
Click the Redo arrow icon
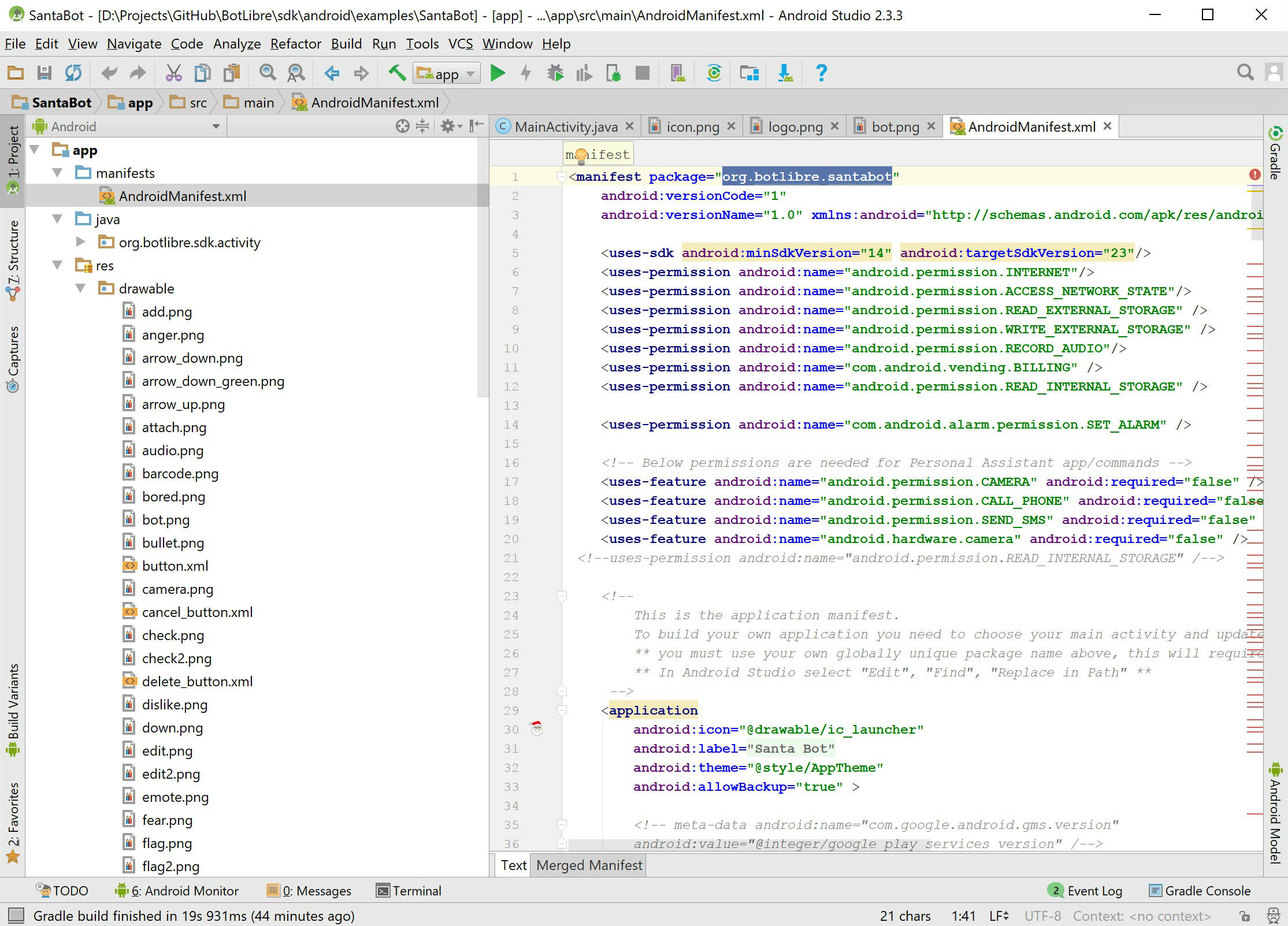(x=138, y=73)
